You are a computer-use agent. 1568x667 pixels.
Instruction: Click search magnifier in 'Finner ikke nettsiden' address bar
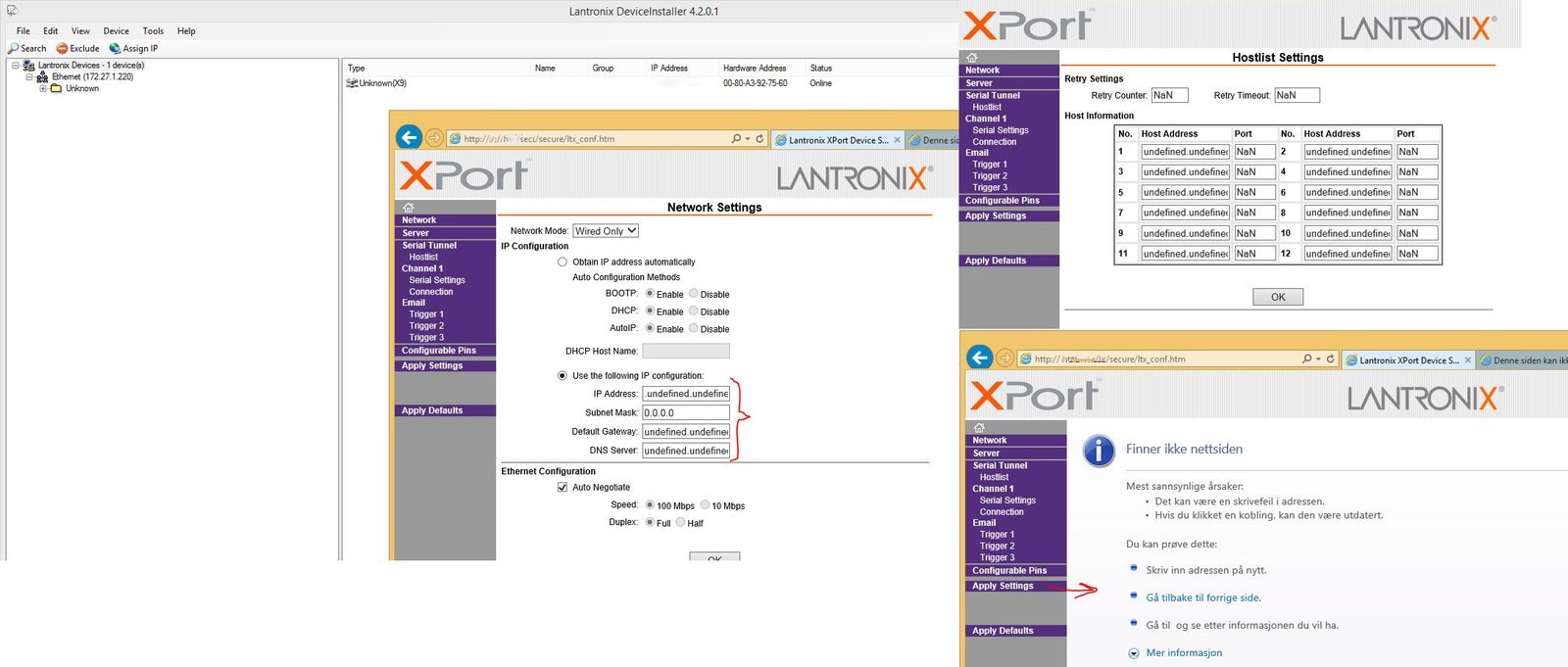tap(1307, 359)
